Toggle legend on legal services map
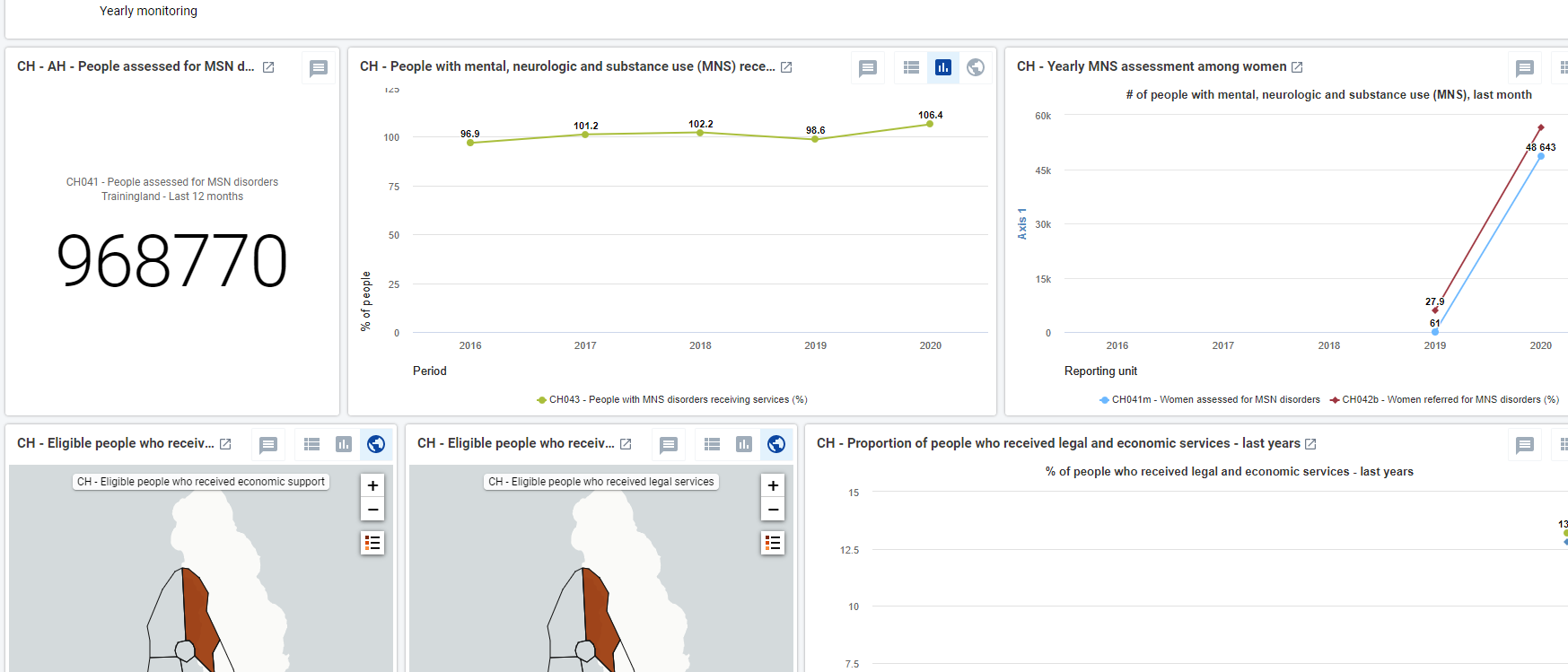 tap(773, 543)
